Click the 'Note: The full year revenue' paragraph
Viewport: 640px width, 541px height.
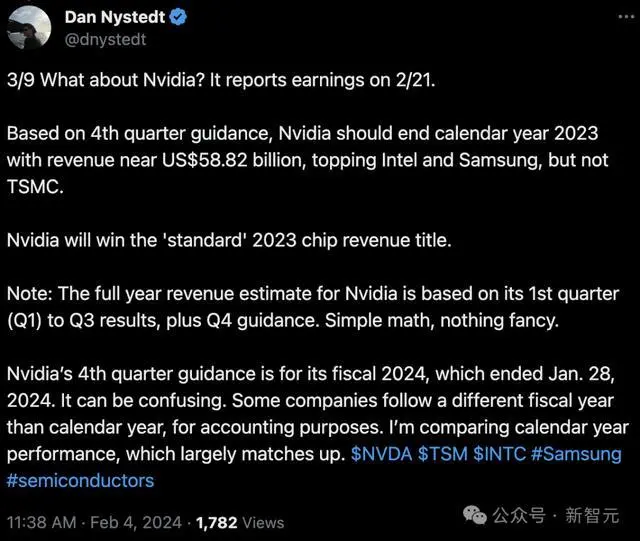[x=313, y=307]
